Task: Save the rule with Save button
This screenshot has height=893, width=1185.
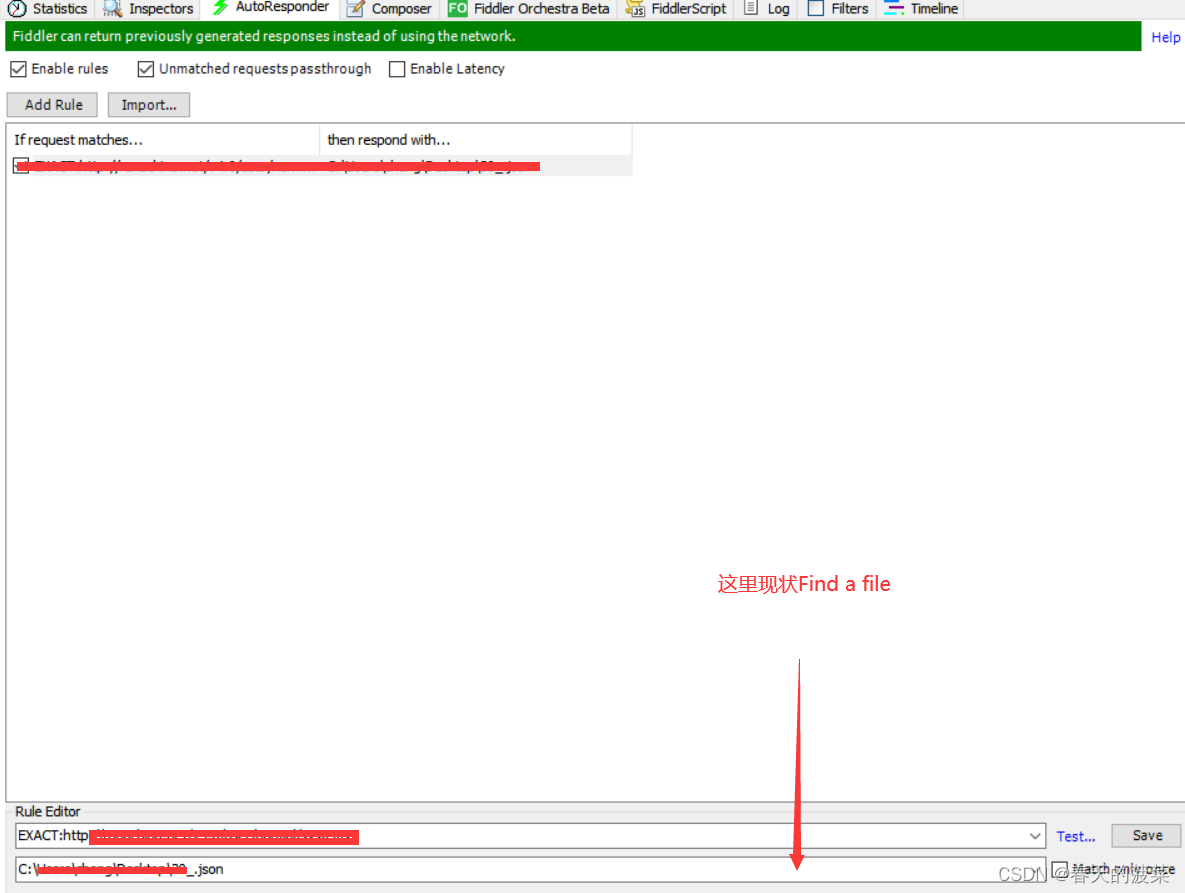Action: pyautogui.click(x=1146, y=836)
